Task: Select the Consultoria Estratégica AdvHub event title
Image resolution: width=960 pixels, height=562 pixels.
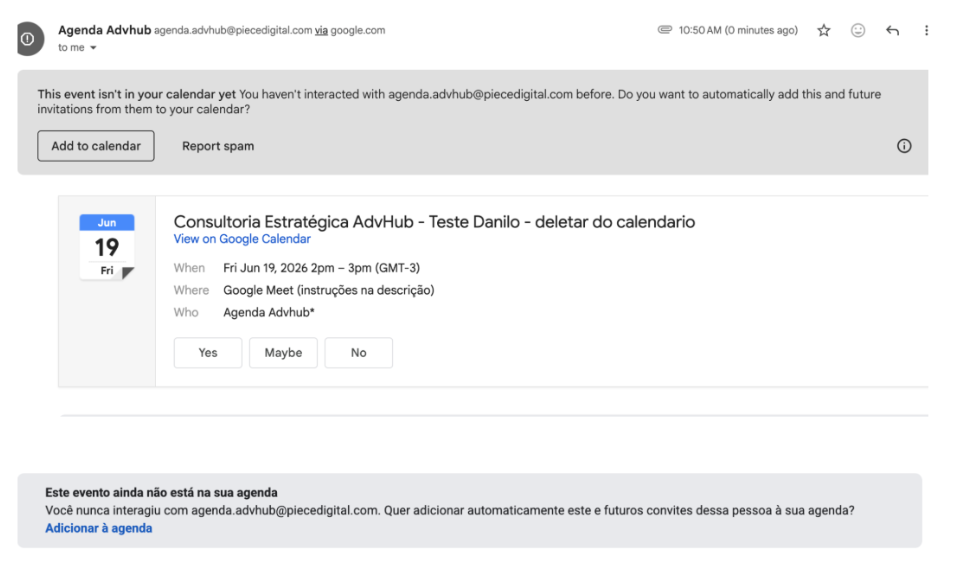Action: [434, 222]
